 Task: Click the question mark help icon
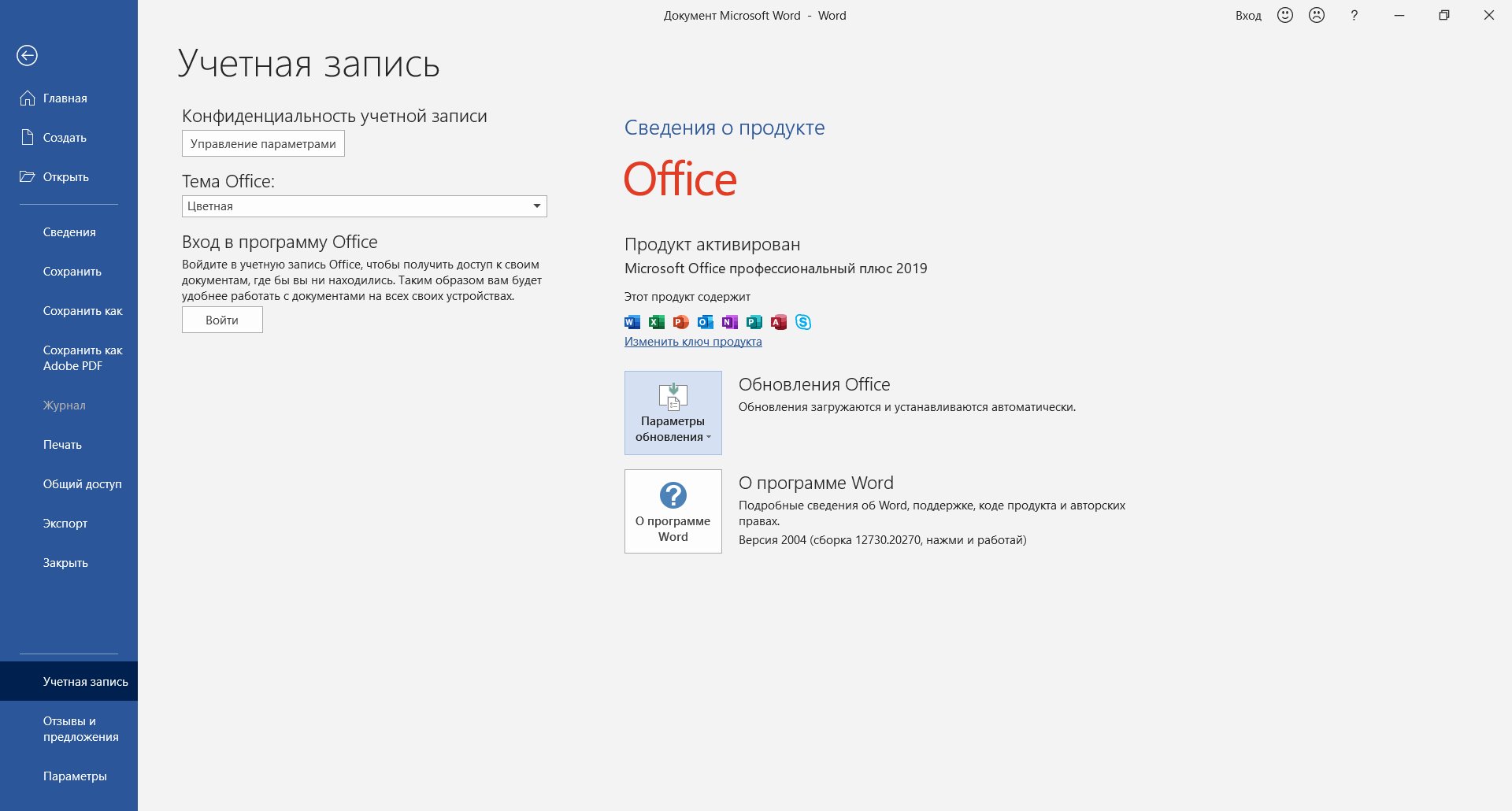1354,15
